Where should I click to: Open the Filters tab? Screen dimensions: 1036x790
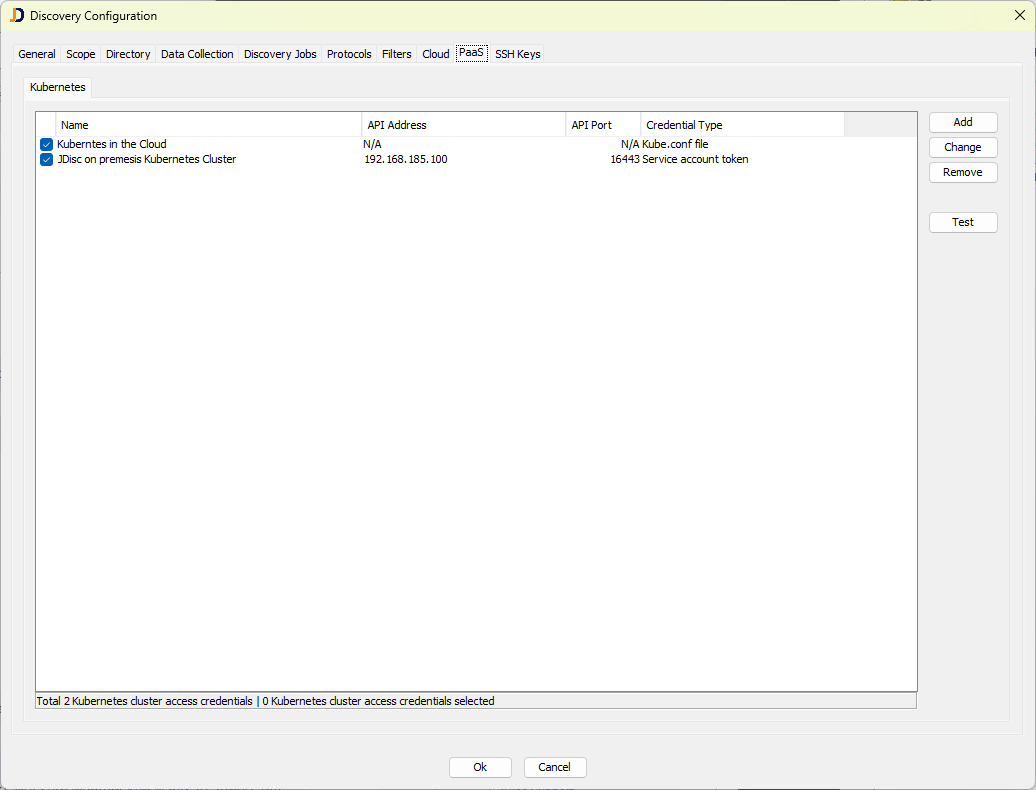397,54
